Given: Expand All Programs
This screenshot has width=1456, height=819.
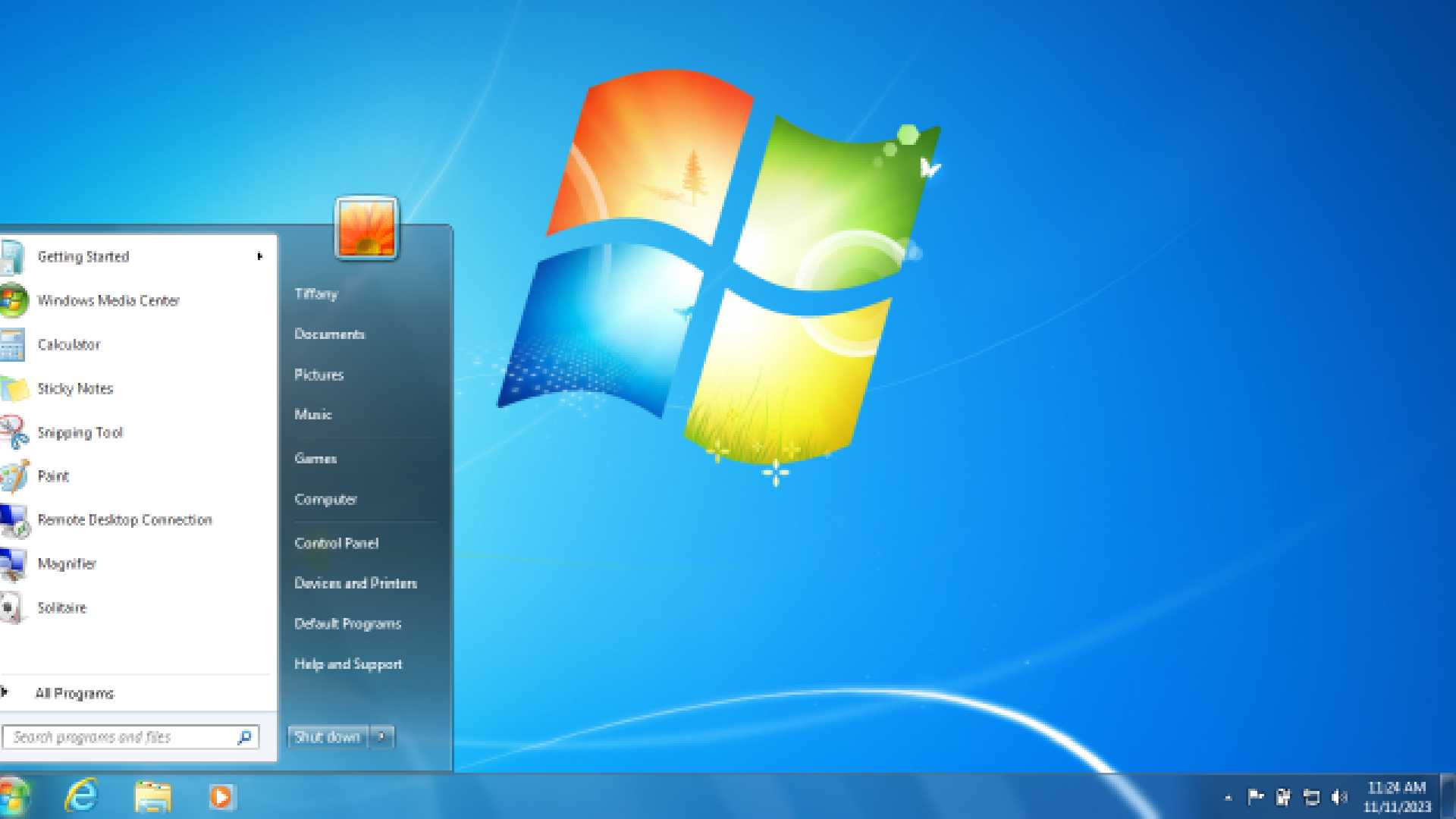Looking at the screenshot, I should pos(75,692).
